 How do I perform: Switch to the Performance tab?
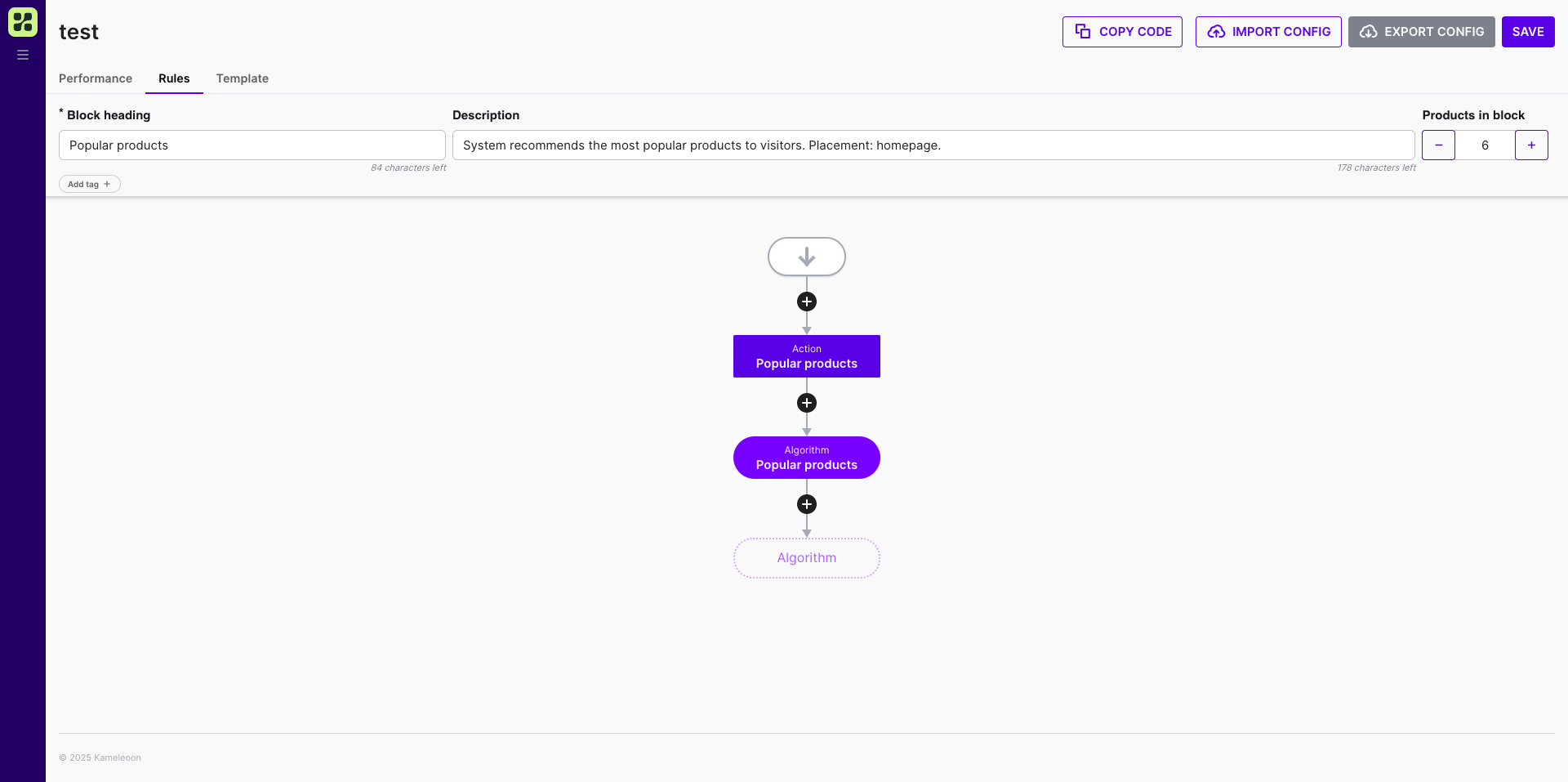(96, 78)
